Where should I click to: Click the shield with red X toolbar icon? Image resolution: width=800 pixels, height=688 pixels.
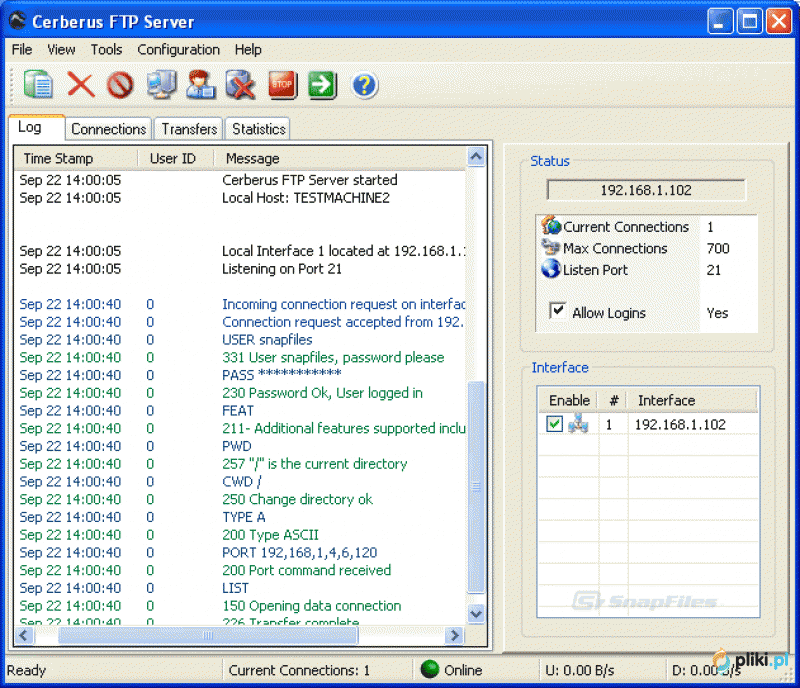point(240,84)
